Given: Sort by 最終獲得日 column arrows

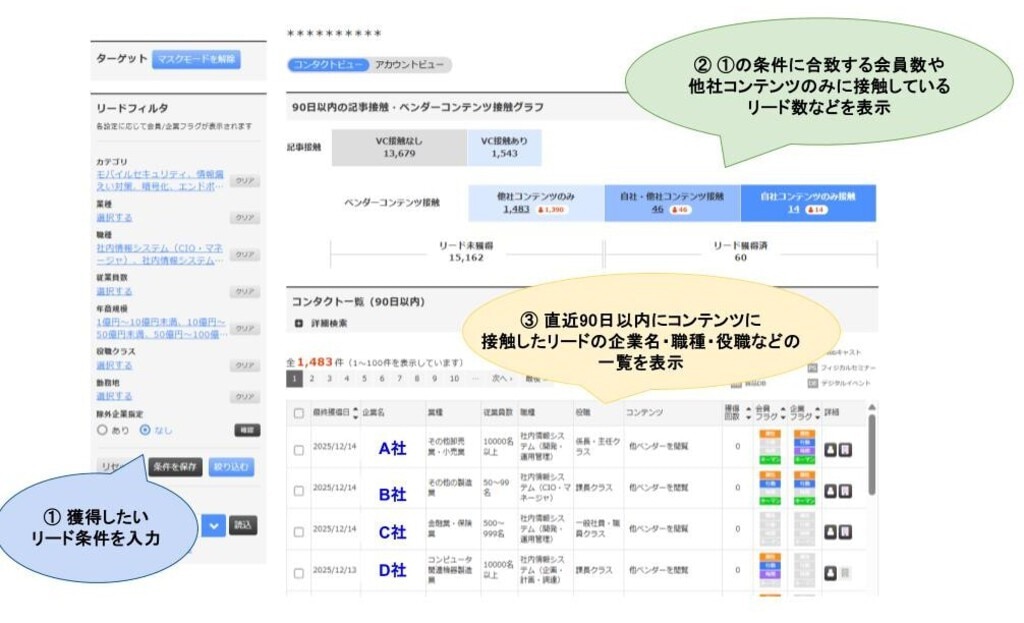Looking at the screenshot, I should click(355, 412).
